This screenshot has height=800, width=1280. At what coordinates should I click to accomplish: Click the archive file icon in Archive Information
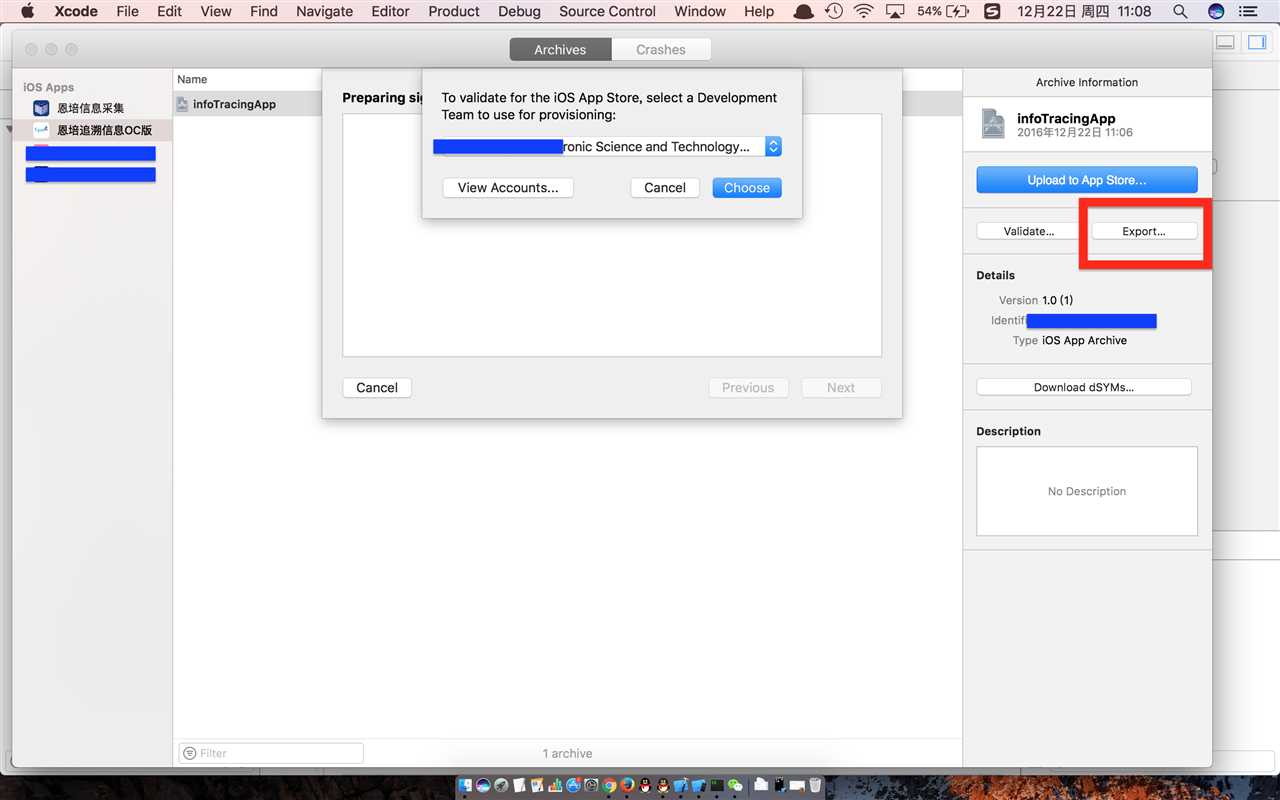tap(993, 124)
